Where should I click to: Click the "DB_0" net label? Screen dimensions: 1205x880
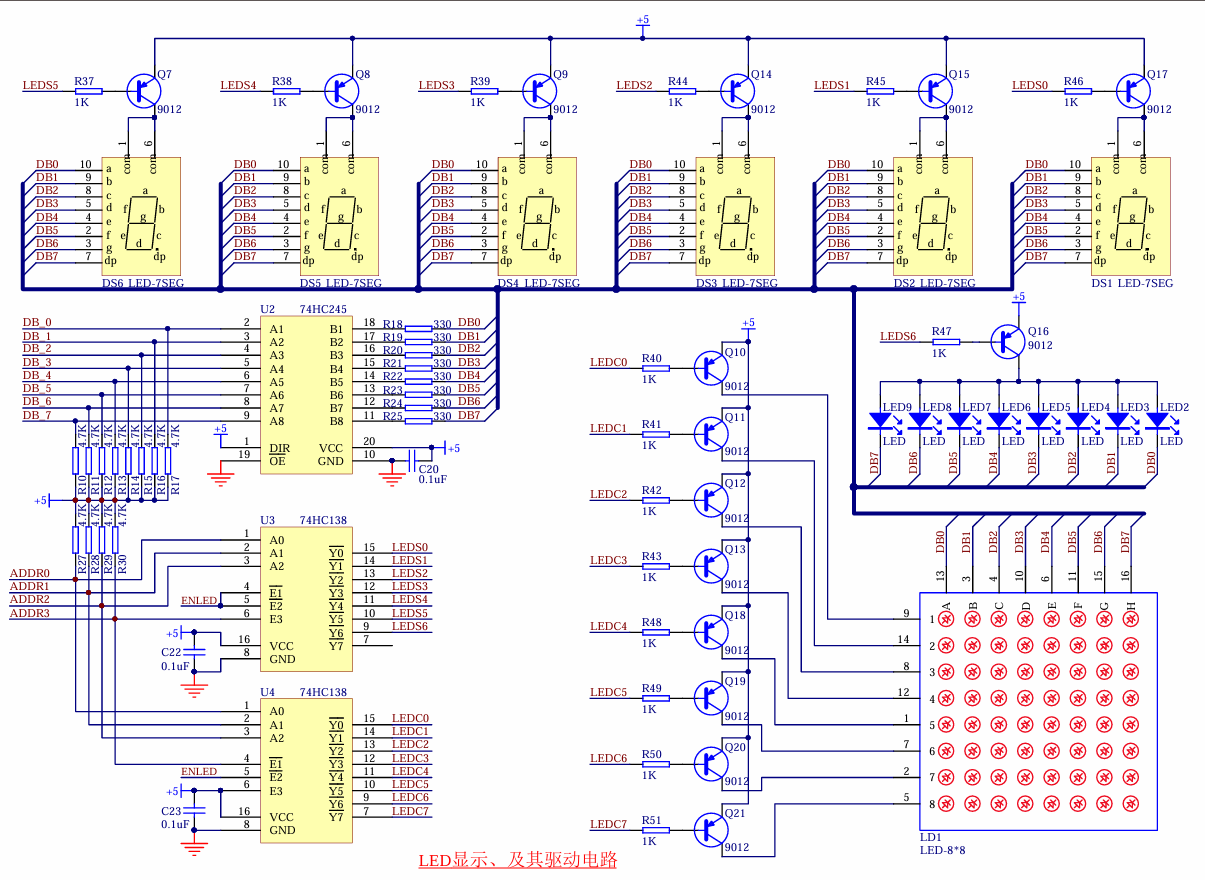(37, 322)
